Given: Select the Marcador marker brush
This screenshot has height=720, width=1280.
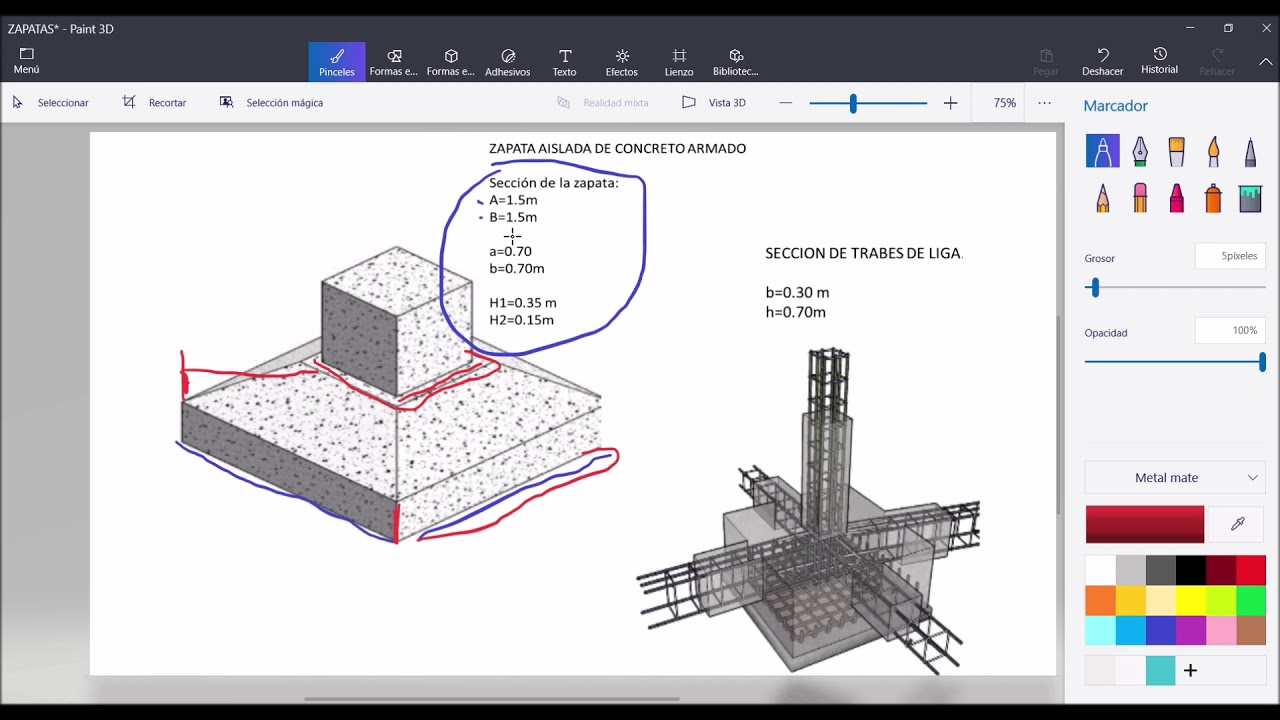Looking at the screenshot, I should click(1103, 151).
